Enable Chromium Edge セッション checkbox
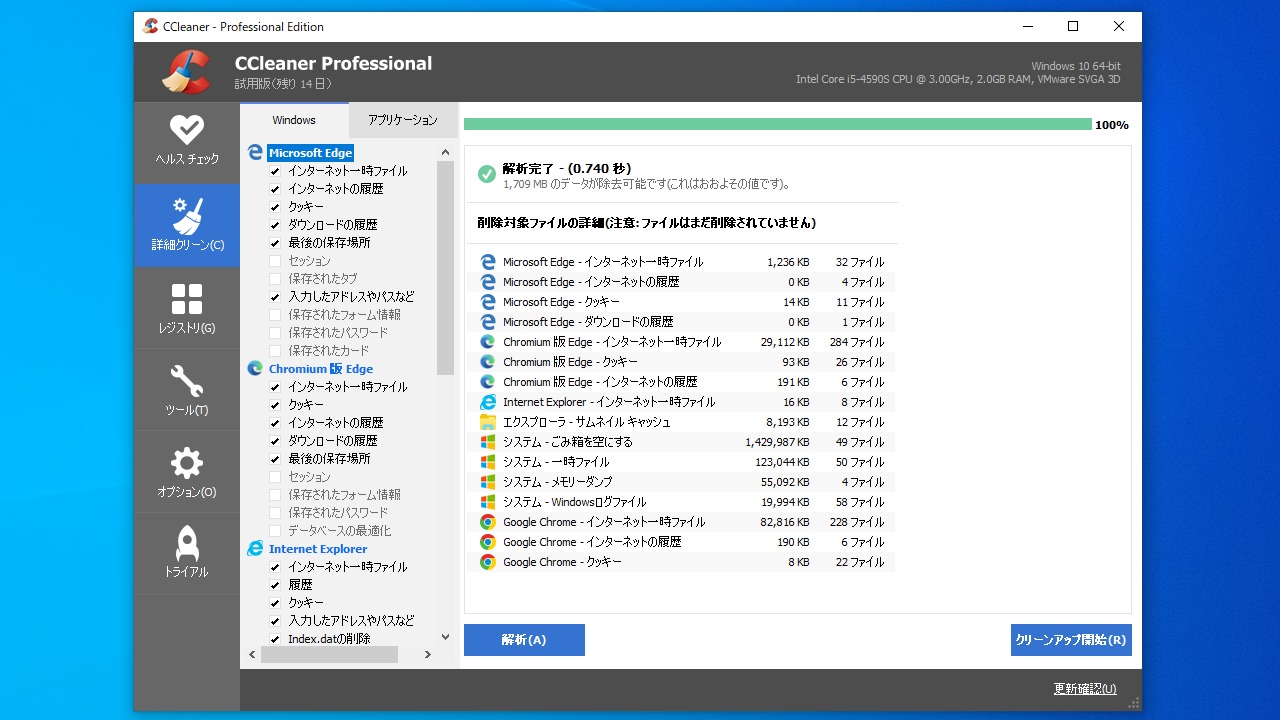 (276, 477)
